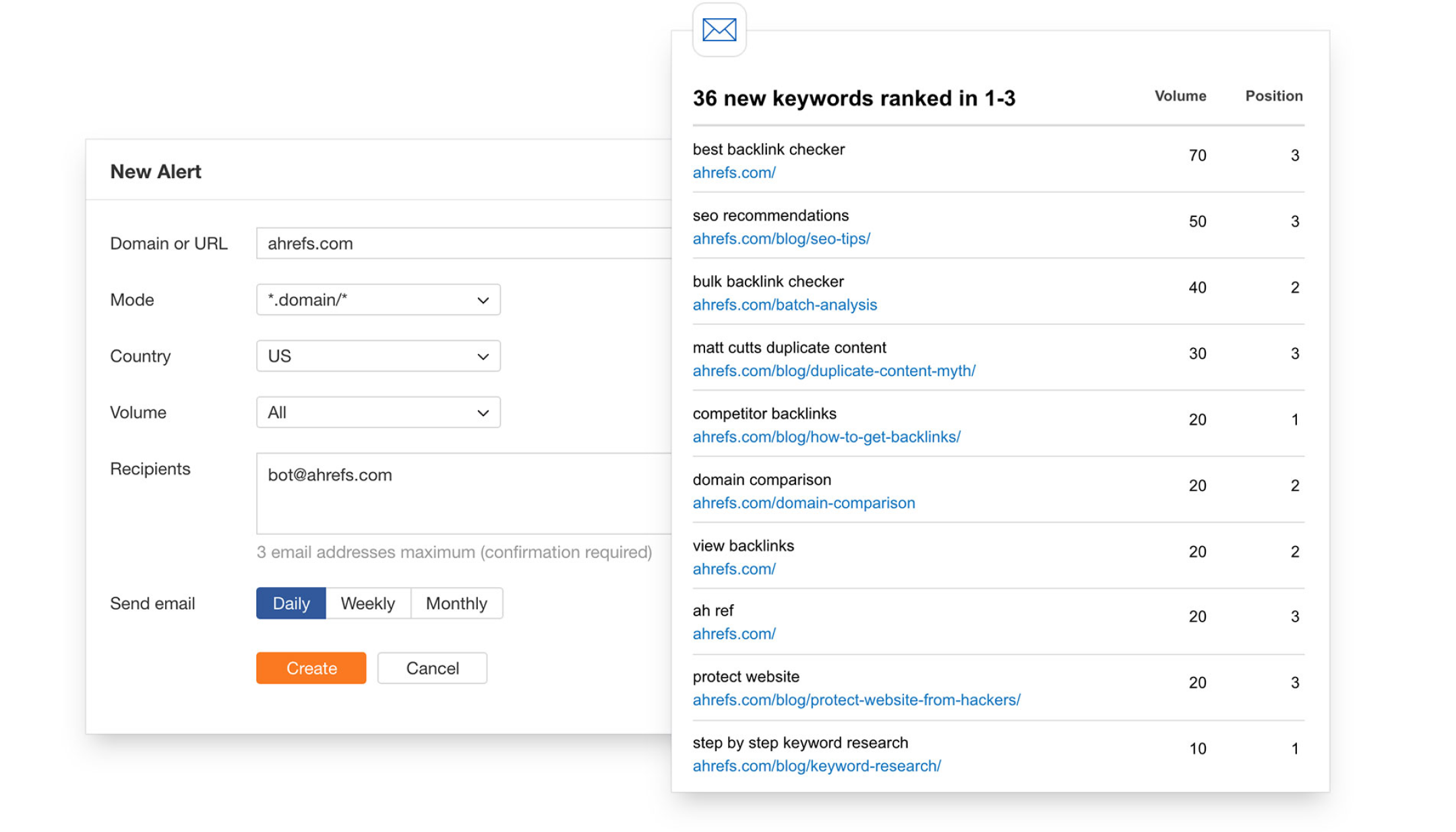
Task: Select the Monthly email frequency toggle
Action: [x=455, y=602]
